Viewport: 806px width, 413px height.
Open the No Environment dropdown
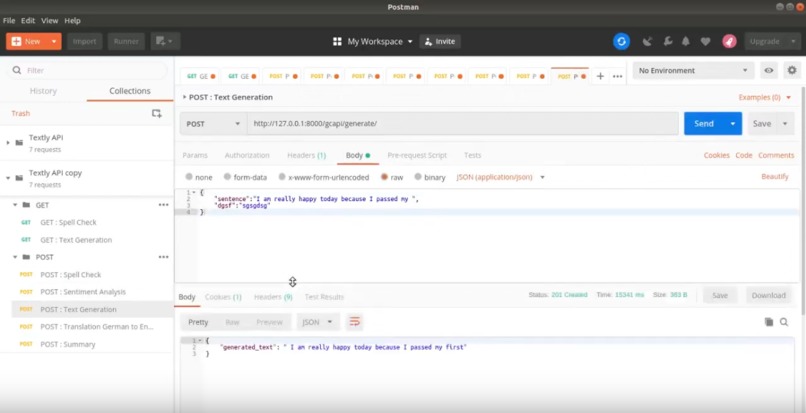point(693,70)
